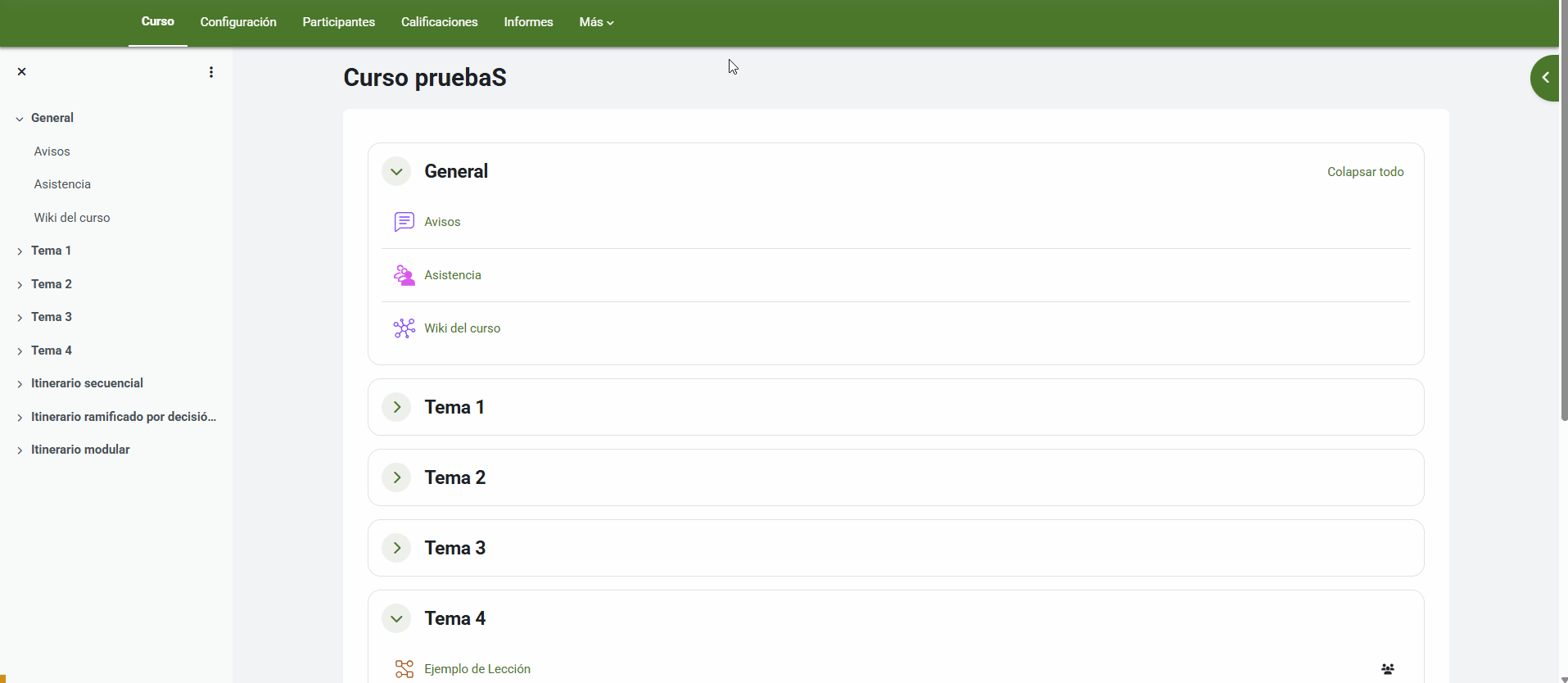1568x683 pixels.
Task: Open Wiki del curso in sidebar
Action: 72,218
